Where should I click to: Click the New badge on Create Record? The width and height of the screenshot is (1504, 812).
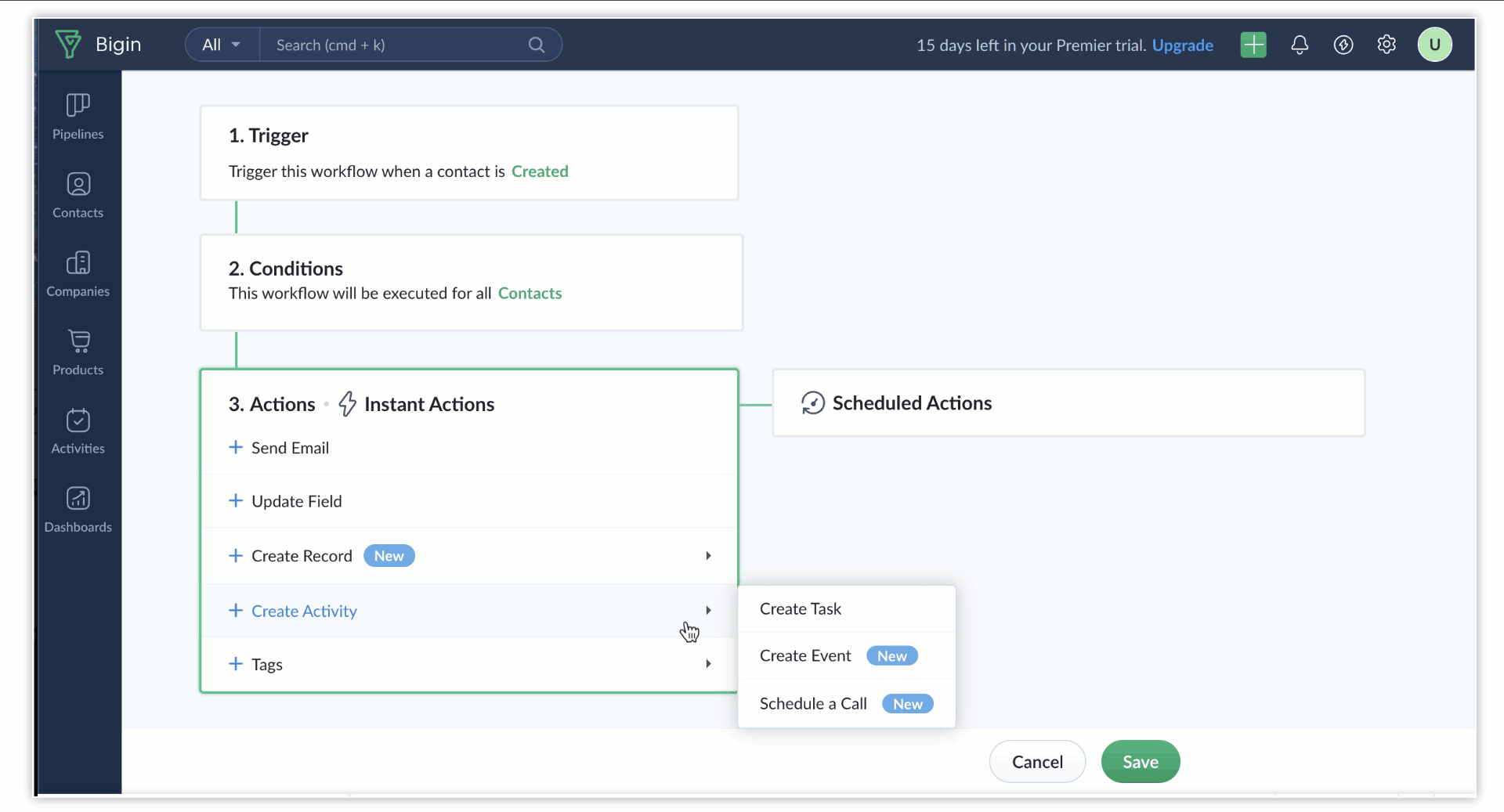[x=389, y=555]
